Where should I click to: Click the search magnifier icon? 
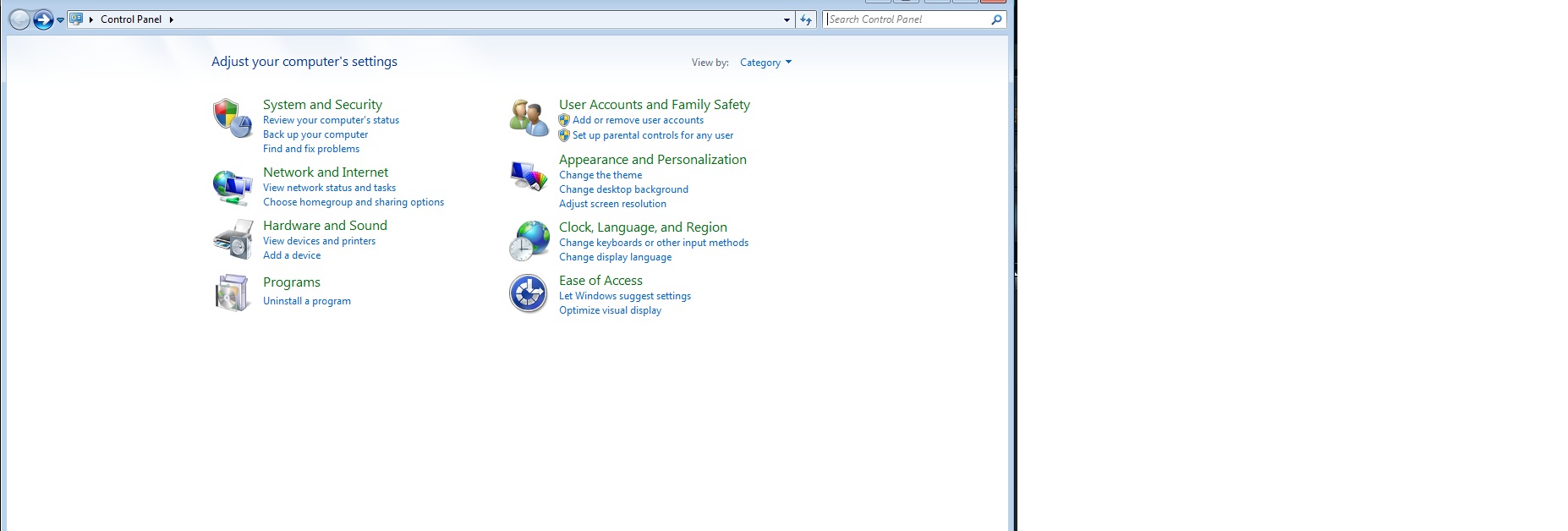996,19
